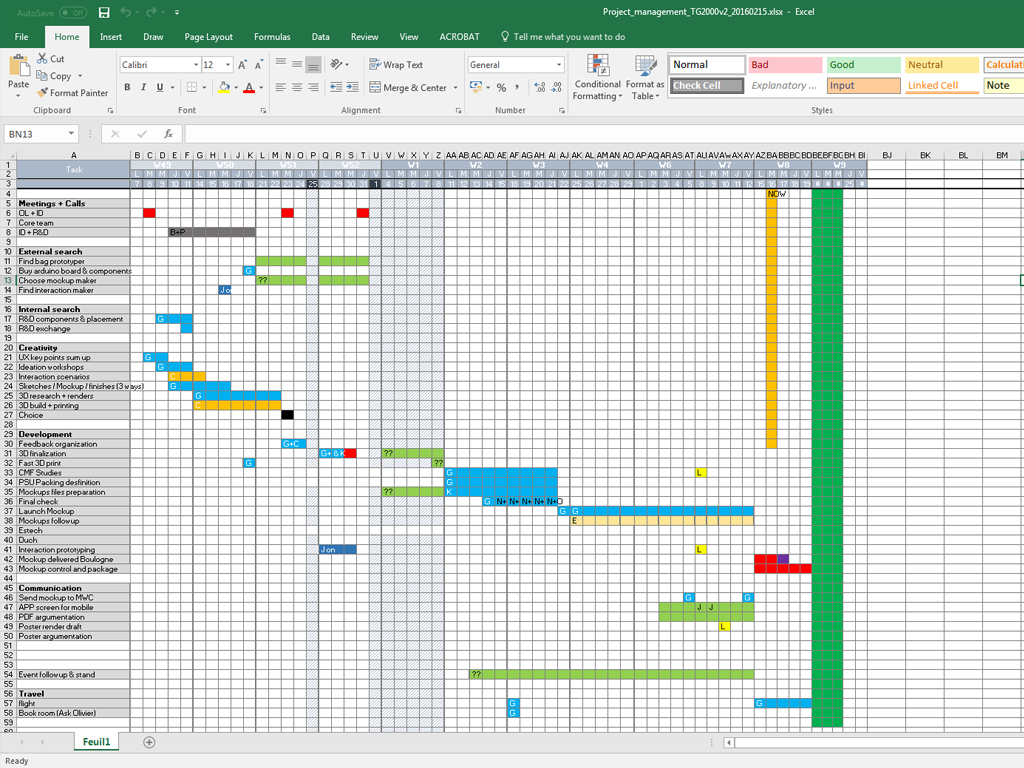Add a new sheet with plus icon
Viewport: 1024px width, 768px height.
149,742
